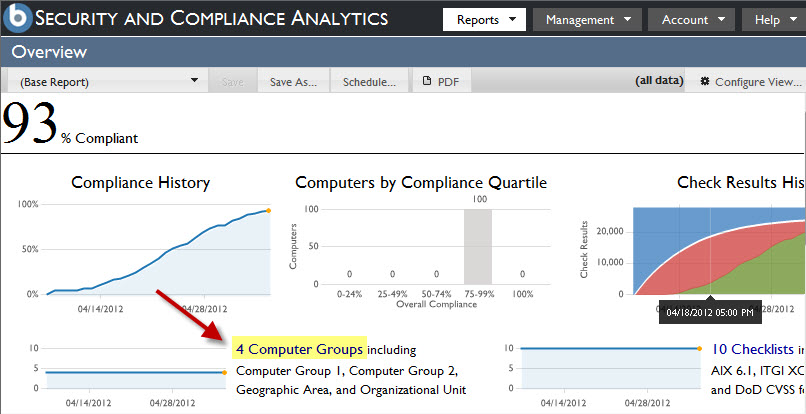Expand the Management menu

click(x=587, y=19)
